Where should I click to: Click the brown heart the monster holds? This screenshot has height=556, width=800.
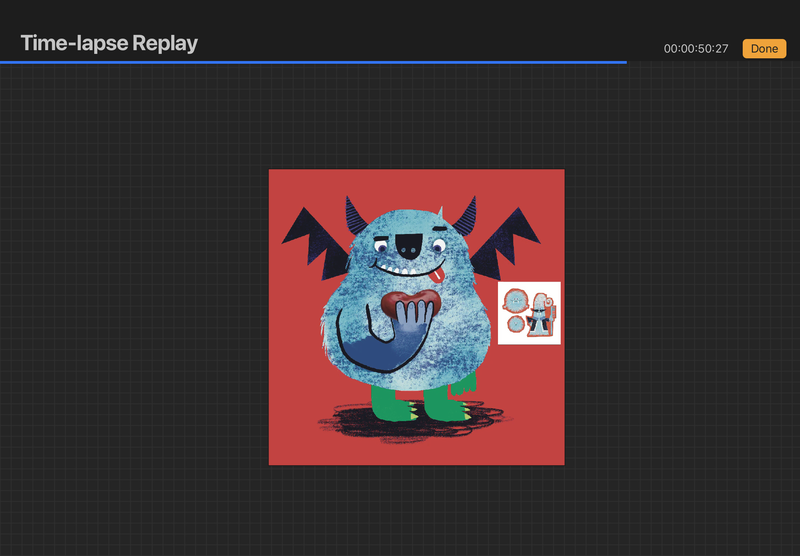pos(410,303)
